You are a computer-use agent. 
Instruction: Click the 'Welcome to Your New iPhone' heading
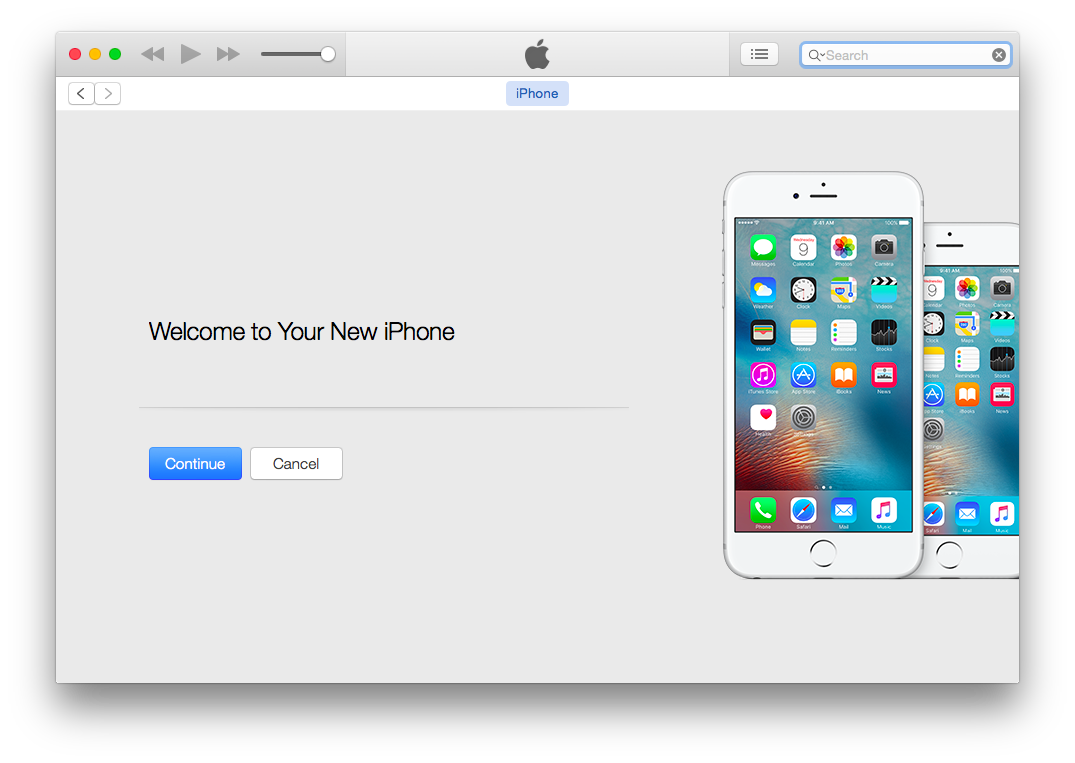point(302,332)
